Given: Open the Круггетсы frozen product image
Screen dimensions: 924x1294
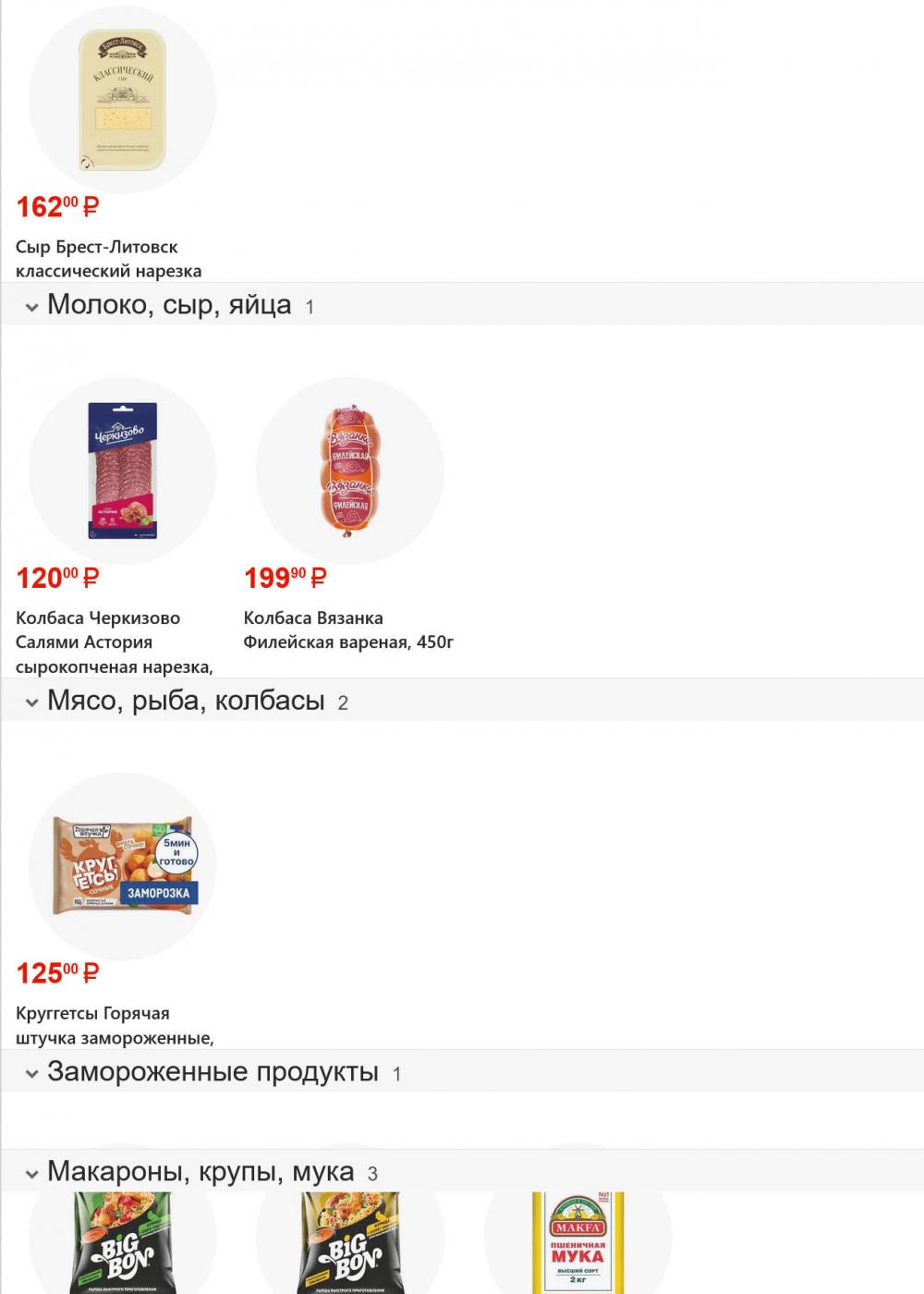Looking at the screenshot, I should tap(122, 866).
